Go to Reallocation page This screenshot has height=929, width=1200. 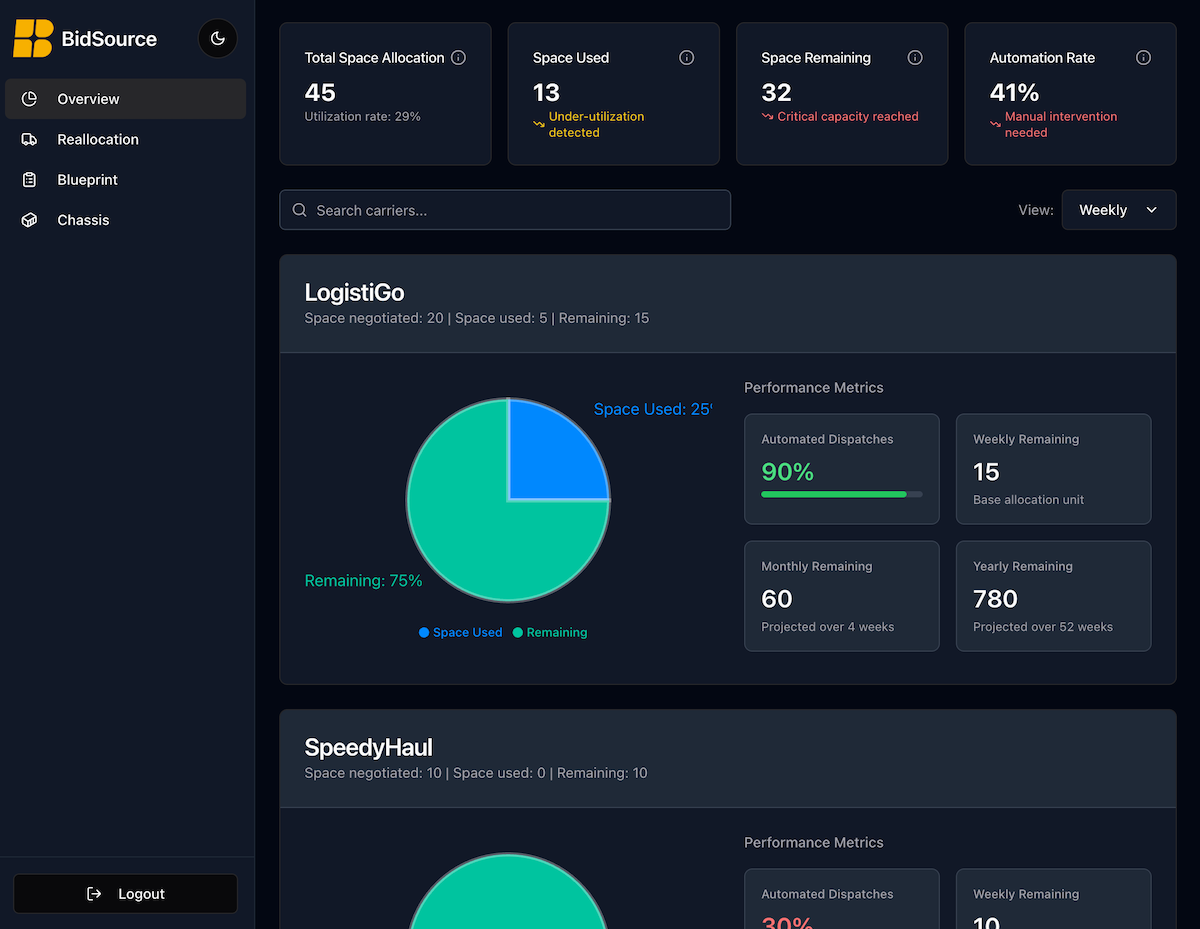coord(126,139)
